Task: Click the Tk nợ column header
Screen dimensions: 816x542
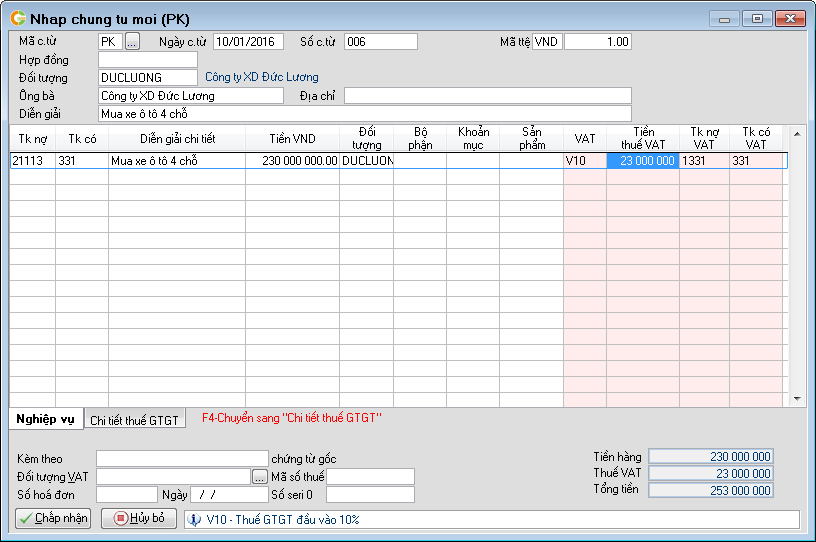Action: point(33,138)
